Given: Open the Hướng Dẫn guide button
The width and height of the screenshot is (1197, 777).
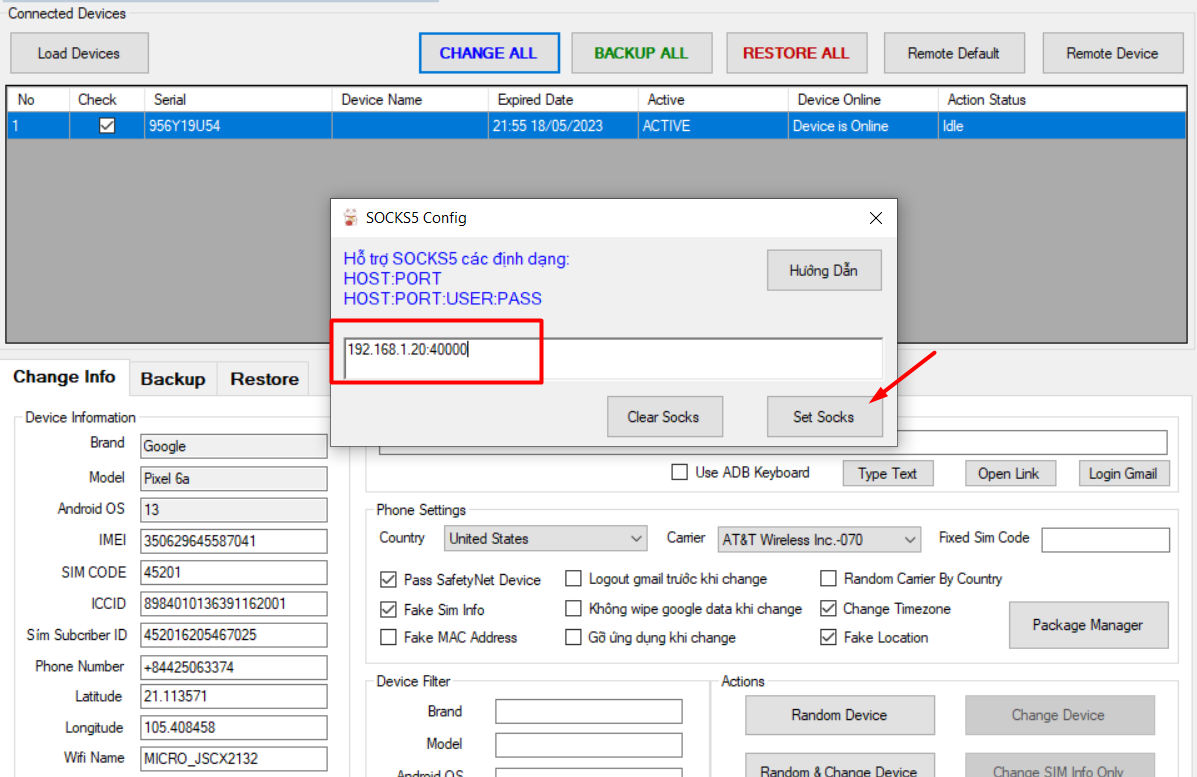Looking at the screenshot, I should (823, 271).
